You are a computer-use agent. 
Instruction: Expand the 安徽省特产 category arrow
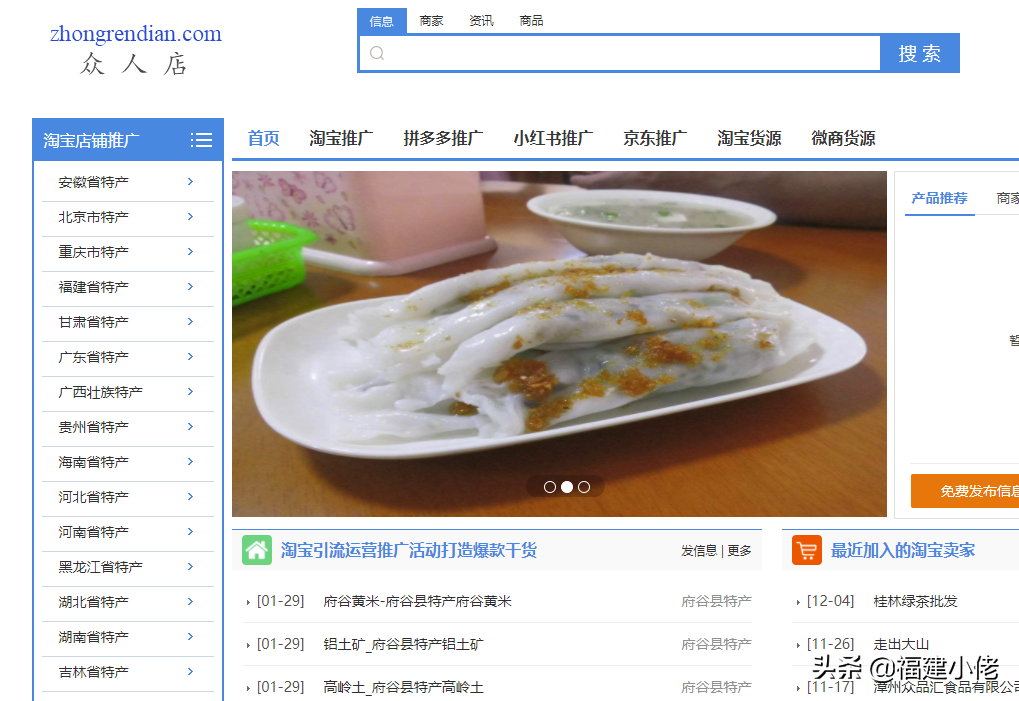point(190,182)
